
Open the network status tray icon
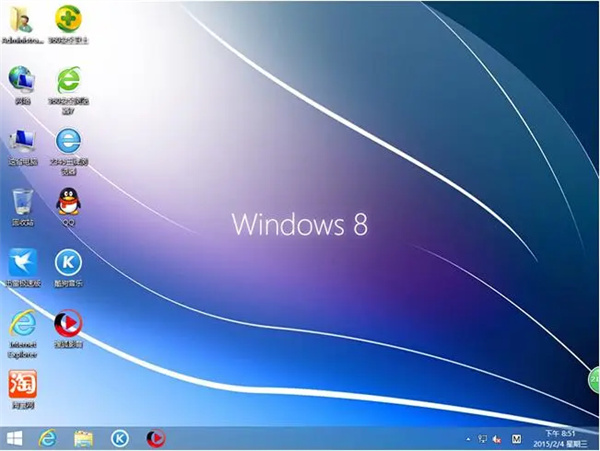[x=483, y=439]
